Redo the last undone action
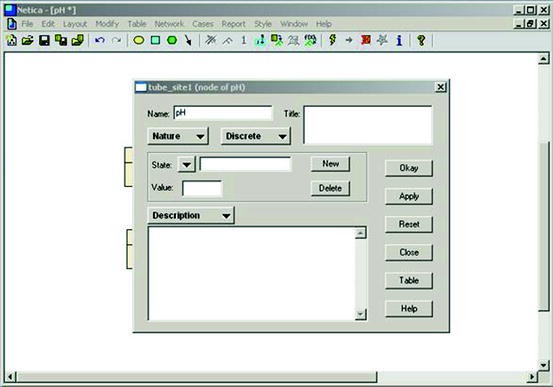This screenshot has height=387, width=553. pyautogui.click(x=116, y=40)
